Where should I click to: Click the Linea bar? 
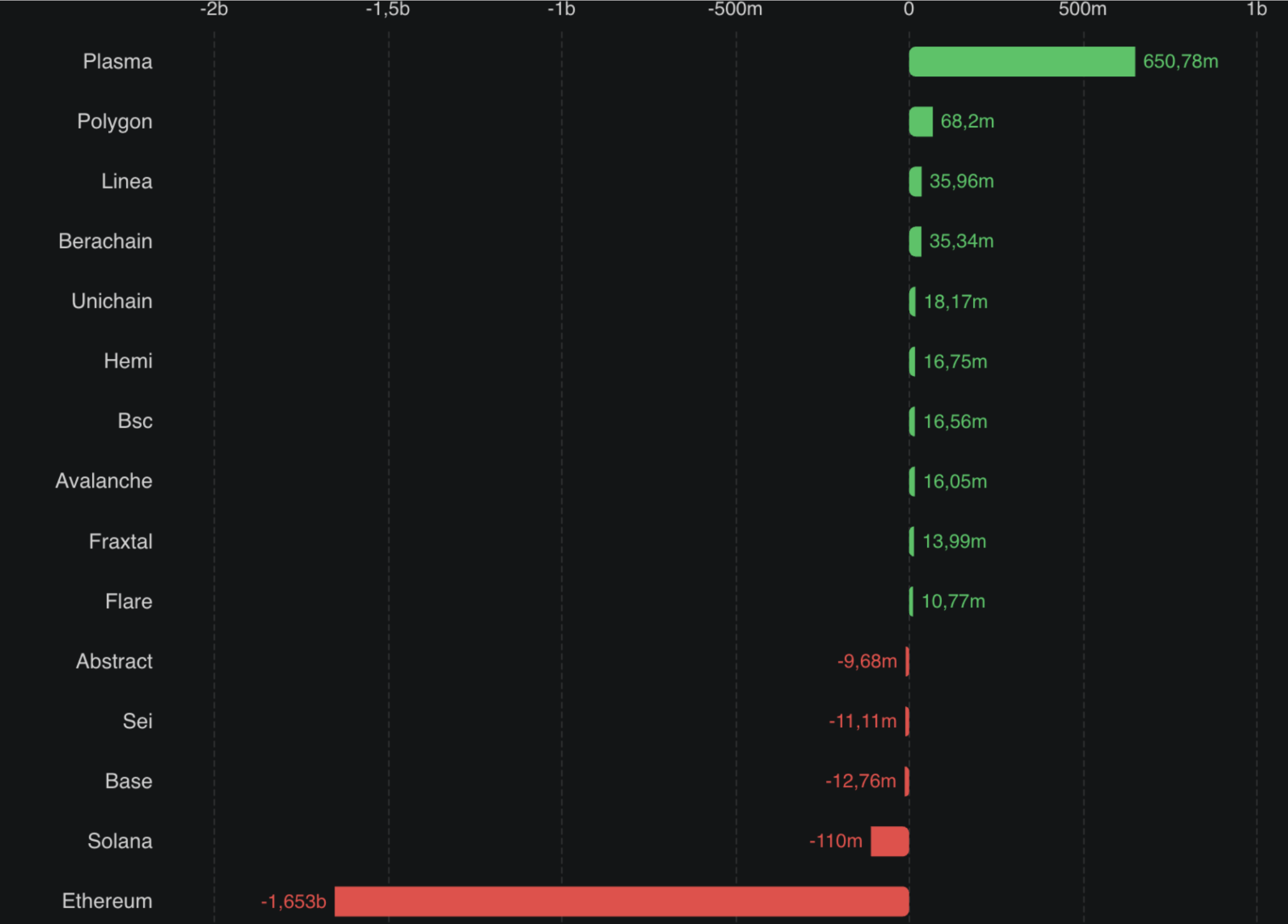916,181
